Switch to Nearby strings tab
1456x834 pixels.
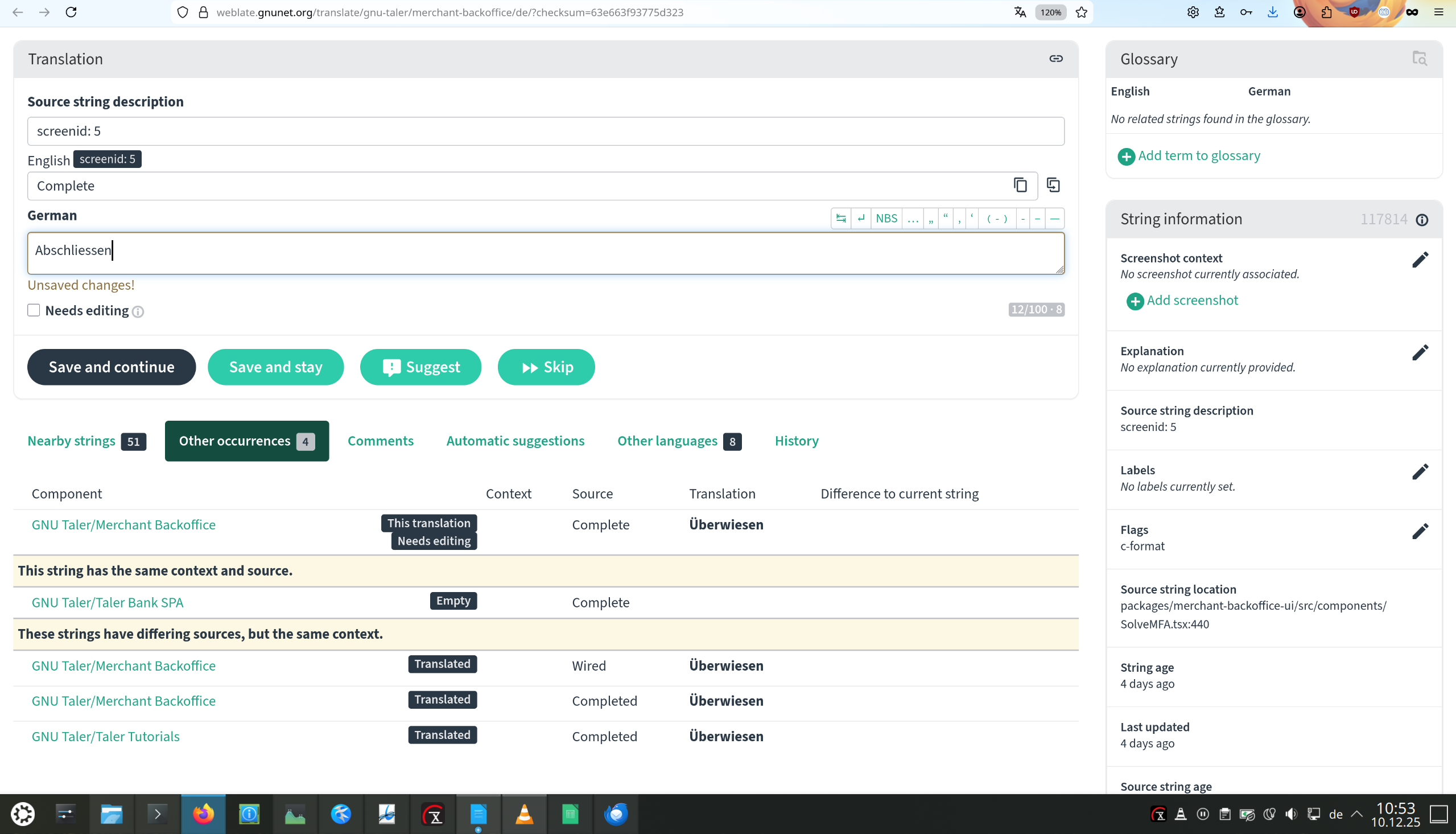[72, 441]
